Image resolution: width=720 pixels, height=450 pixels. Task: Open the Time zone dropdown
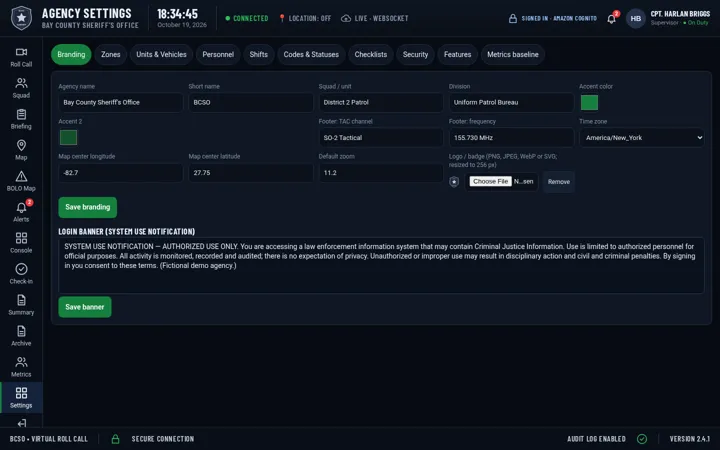pos(641,138)
